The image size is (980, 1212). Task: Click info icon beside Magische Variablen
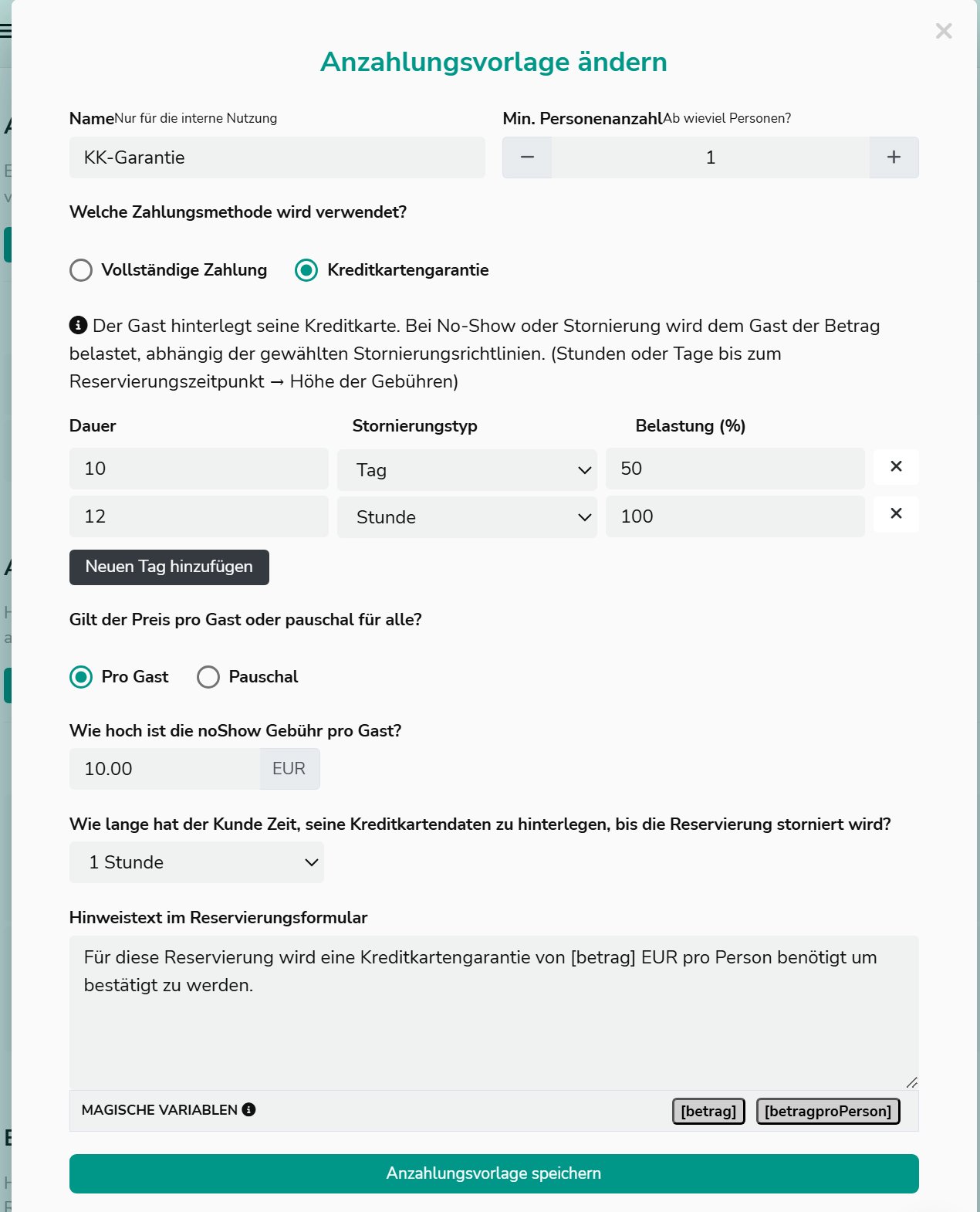248,1109
